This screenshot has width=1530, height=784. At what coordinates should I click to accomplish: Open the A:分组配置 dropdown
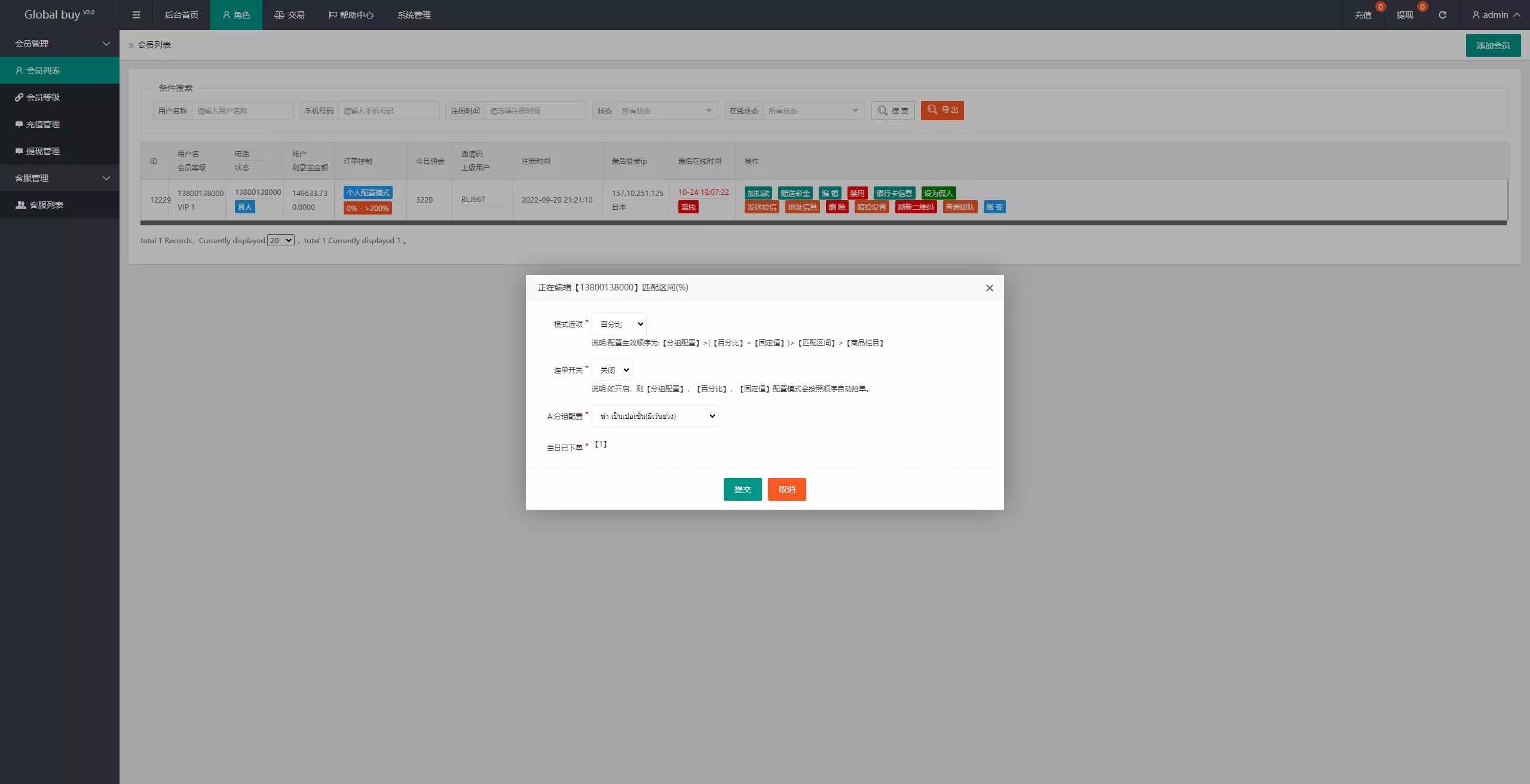(654, 416)
